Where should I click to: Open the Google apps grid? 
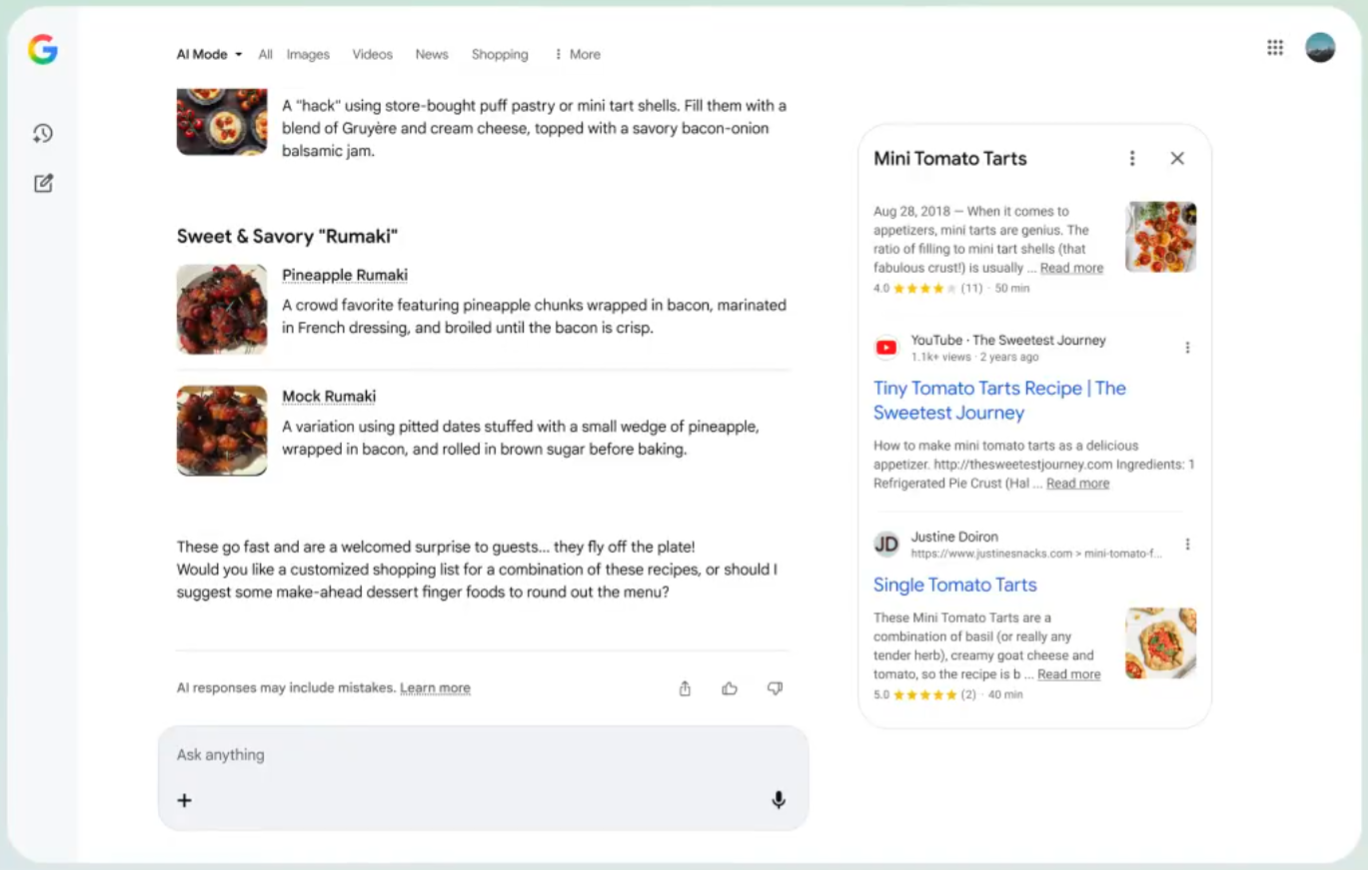point(1275,47)
